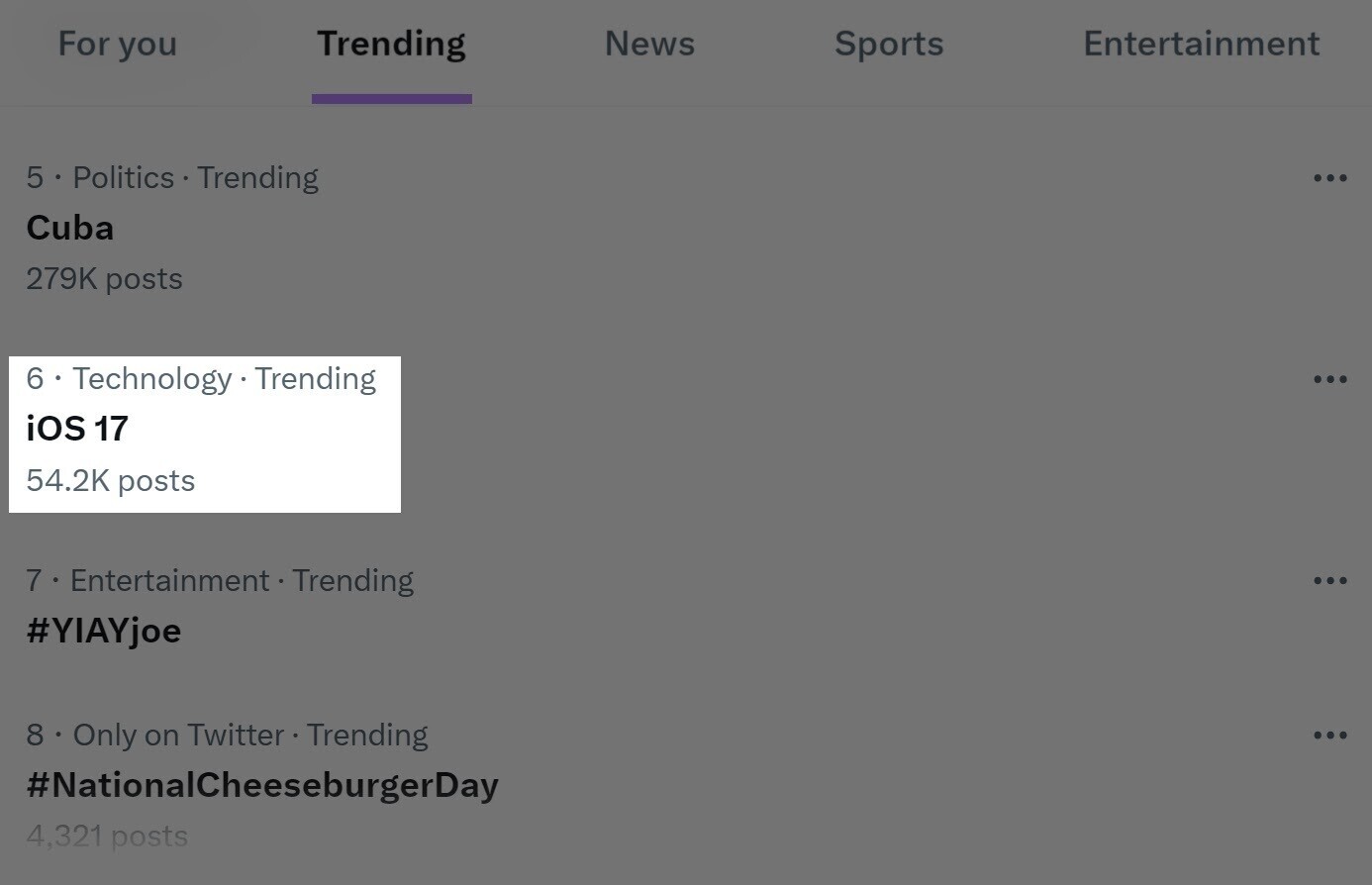Click the 54.2K posts label under iOS 17
The width and height of the screenshot is (1372, 885).
coord(110,480)
